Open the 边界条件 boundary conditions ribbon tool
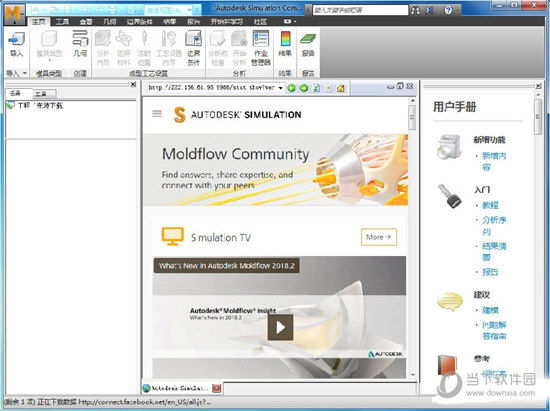The height and width of the screenshot is (411, 550). (193, 48)
